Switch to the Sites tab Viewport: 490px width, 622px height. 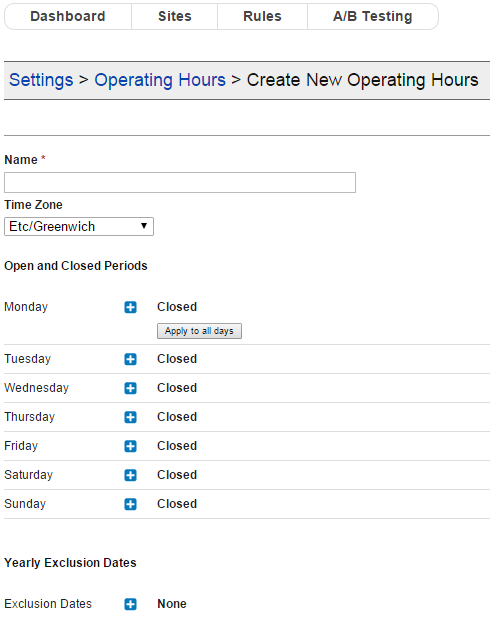[x=175, y=16]
